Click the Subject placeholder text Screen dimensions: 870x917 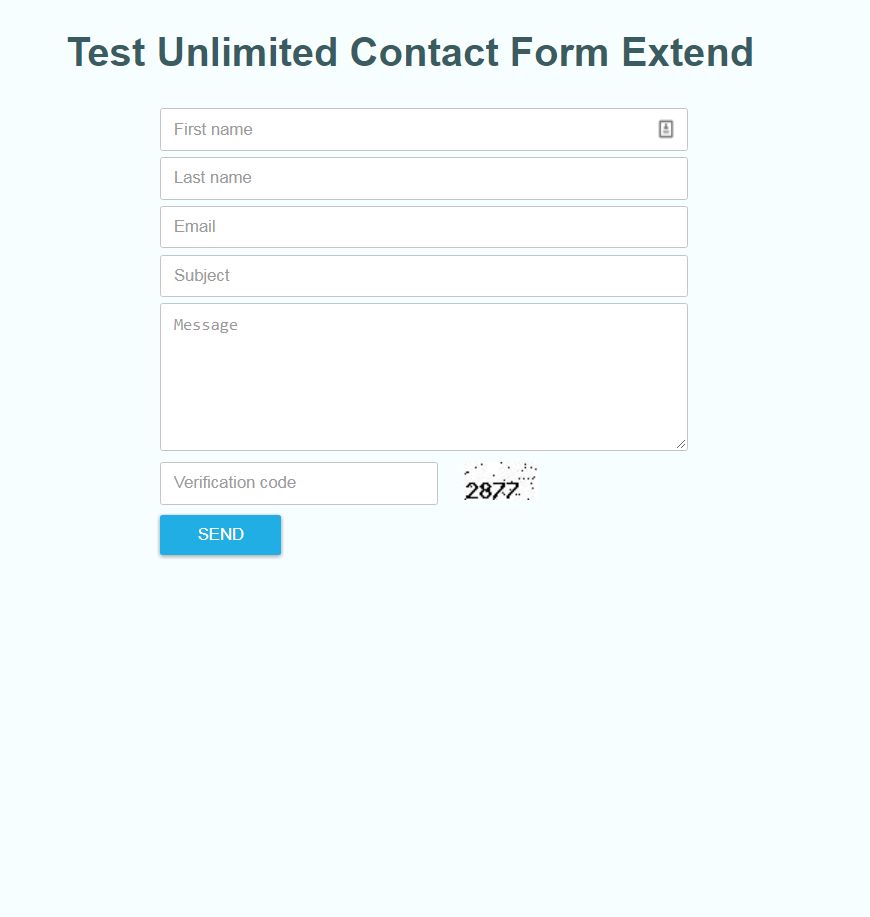(x=202, y=276)
